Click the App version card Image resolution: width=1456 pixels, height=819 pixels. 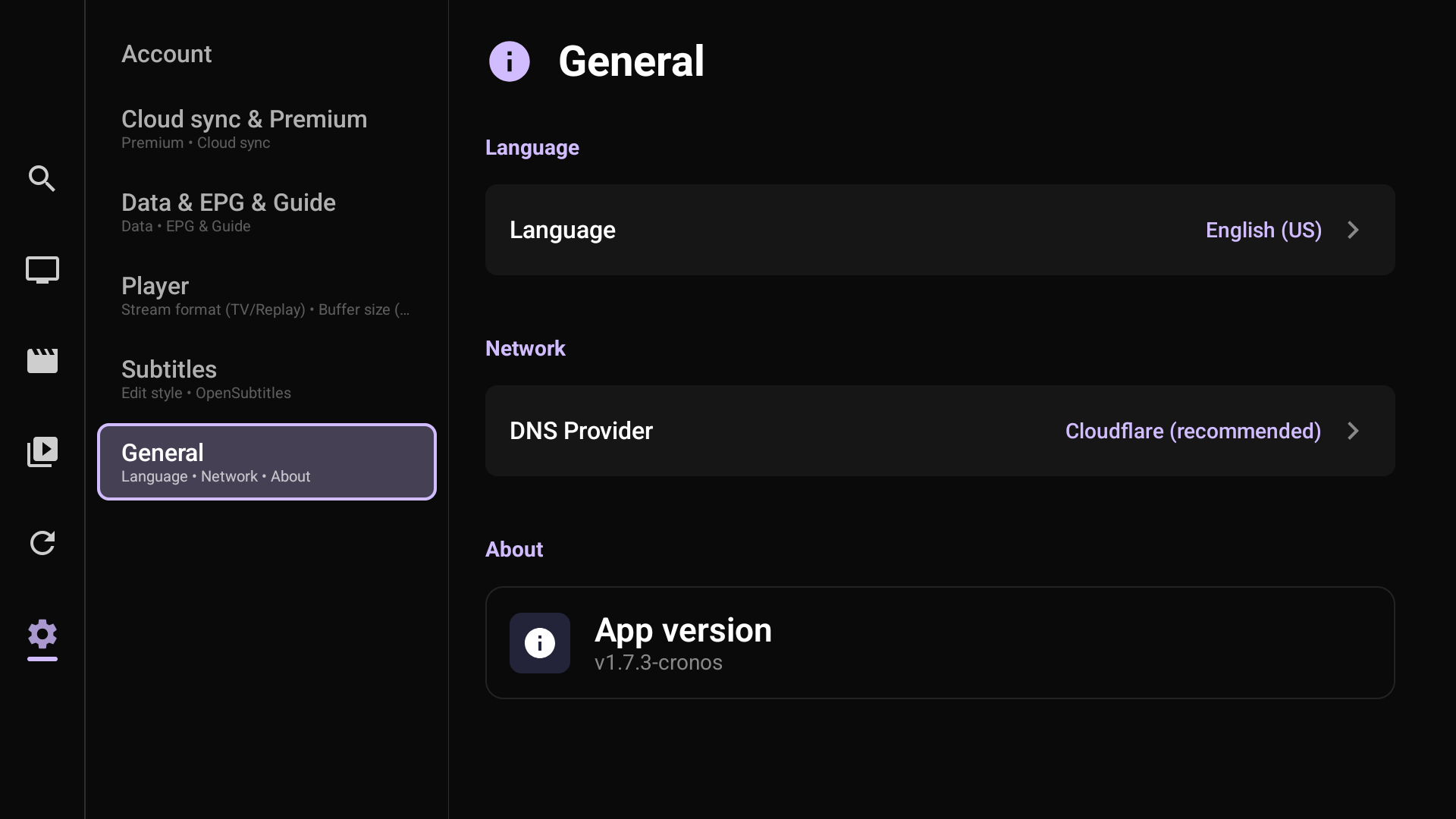tap(939, 642)
